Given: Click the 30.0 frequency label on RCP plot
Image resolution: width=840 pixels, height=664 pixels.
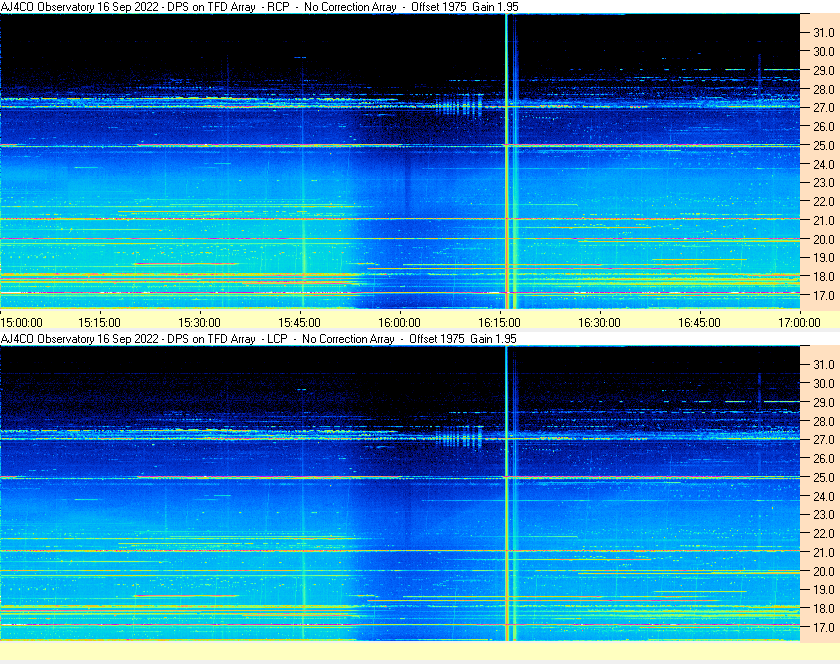Looking at the screenshot, I should pos(824,51).
